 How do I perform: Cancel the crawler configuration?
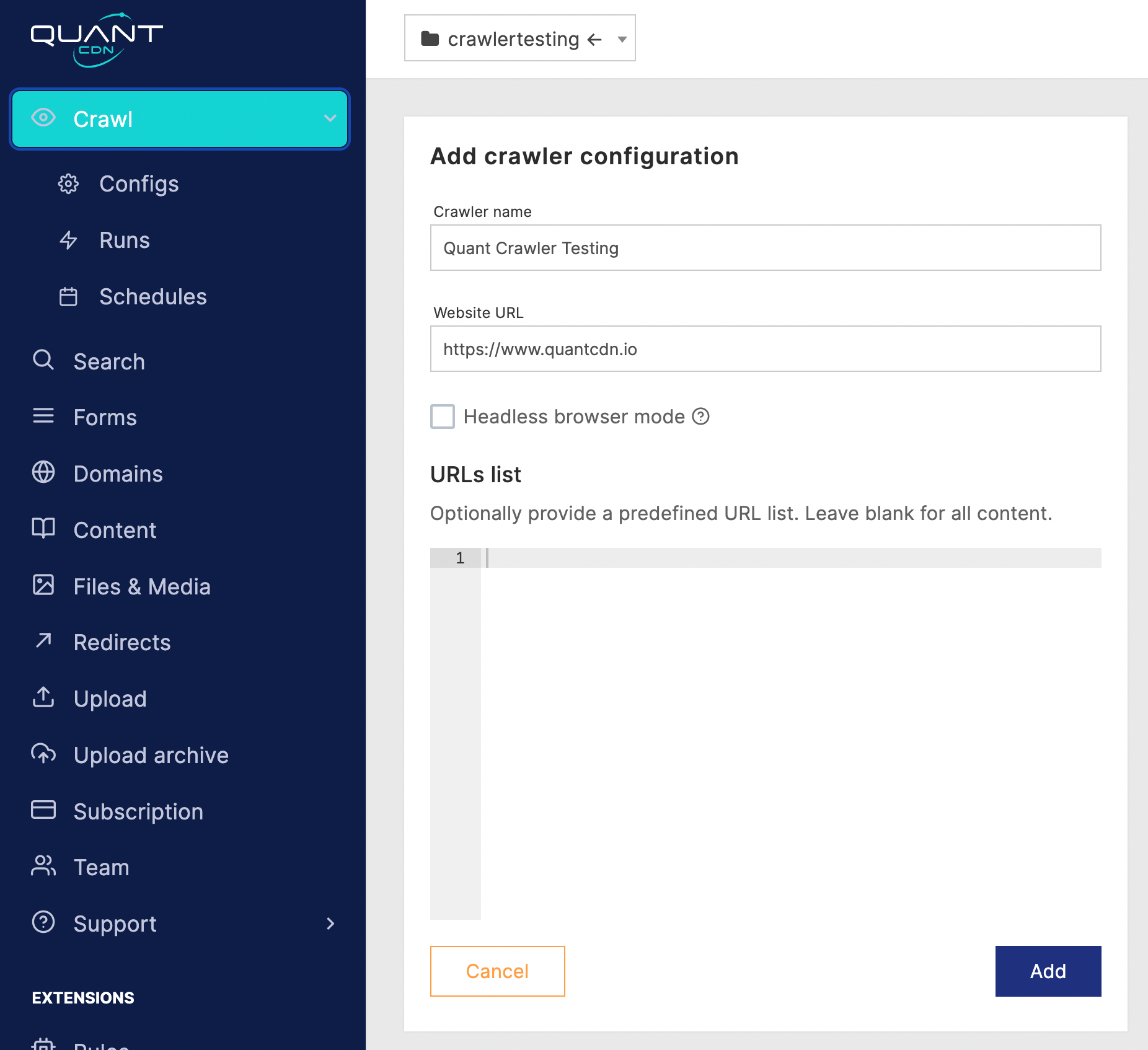(x=497, y=971)
